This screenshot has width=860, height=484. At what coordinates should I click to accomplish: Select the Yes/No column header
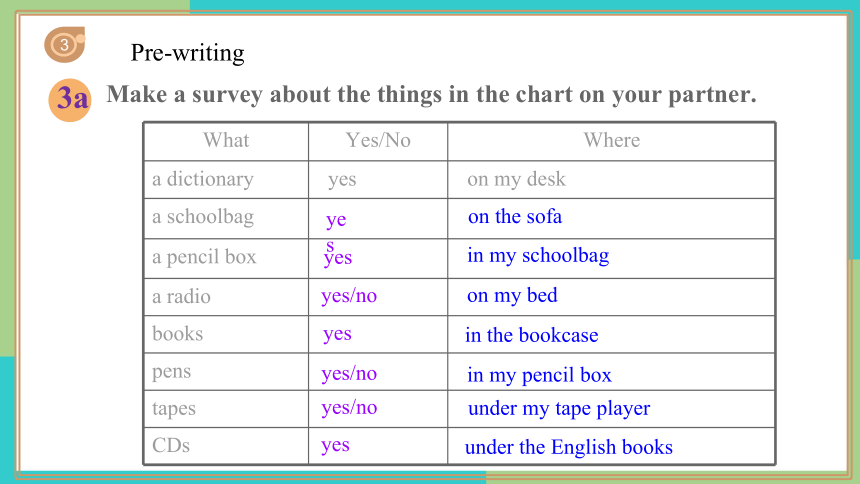coord(378,140)
